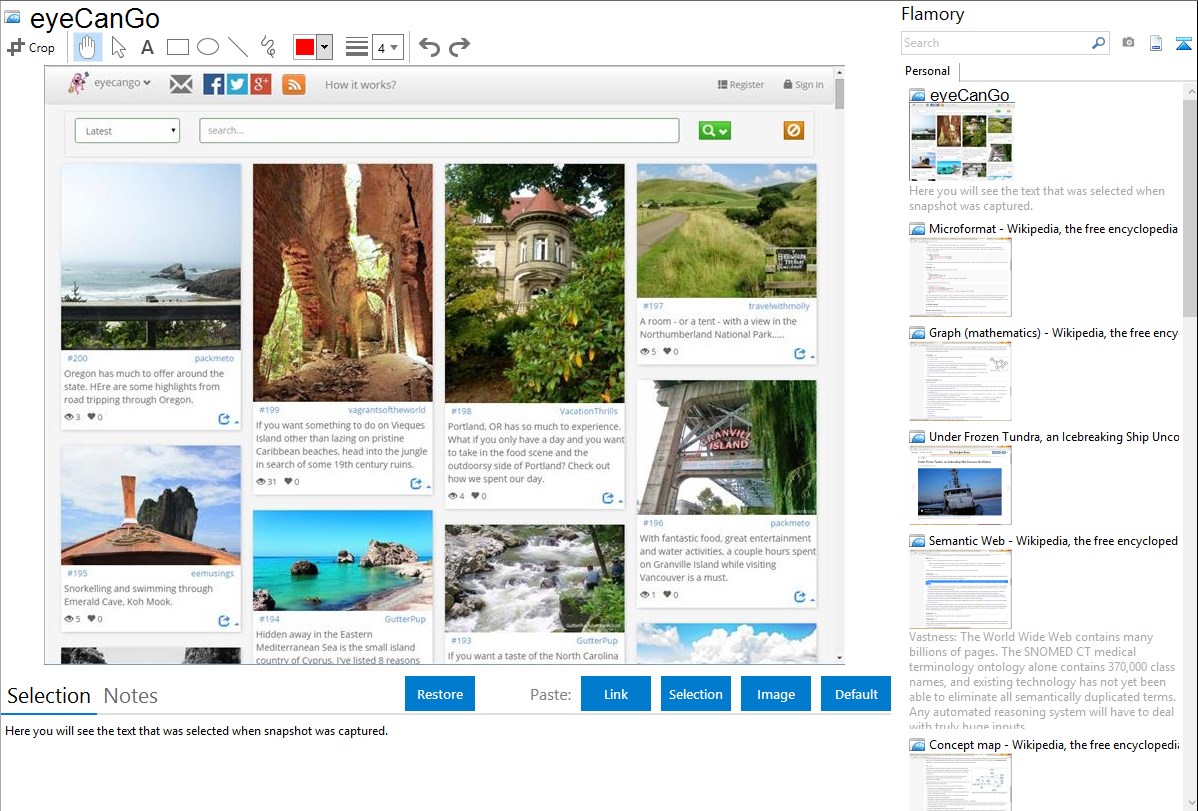Redo the last edit
The width and height of the screenshot is (1198, 811).
tap(459, 47)
